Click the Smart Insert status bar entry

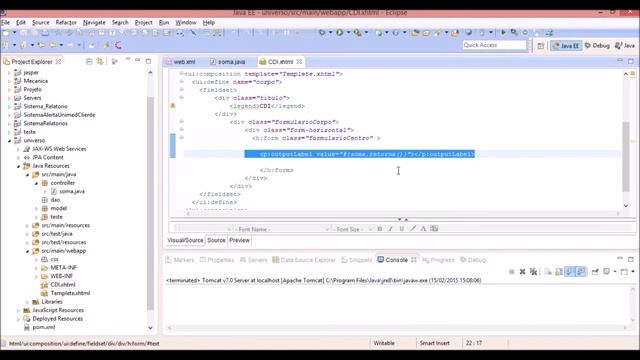pos(434,343)
